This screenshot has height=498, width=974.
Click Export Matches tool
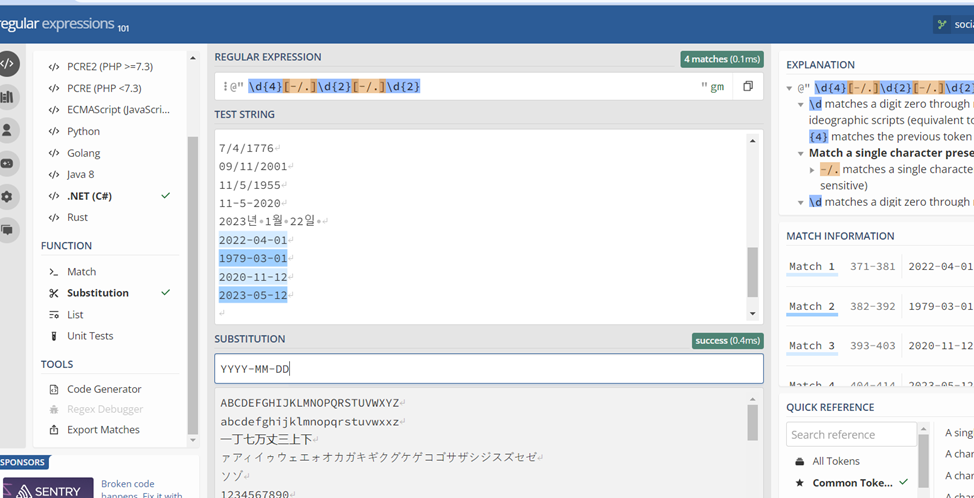click(x=102, y=430)
